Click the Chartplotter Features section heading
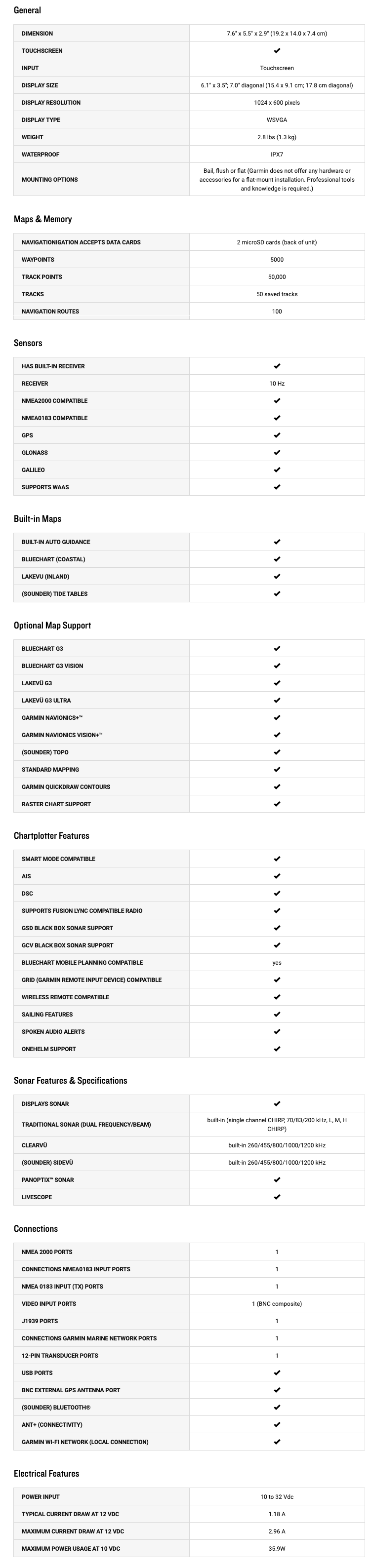372x1568 pixels. 51,836
